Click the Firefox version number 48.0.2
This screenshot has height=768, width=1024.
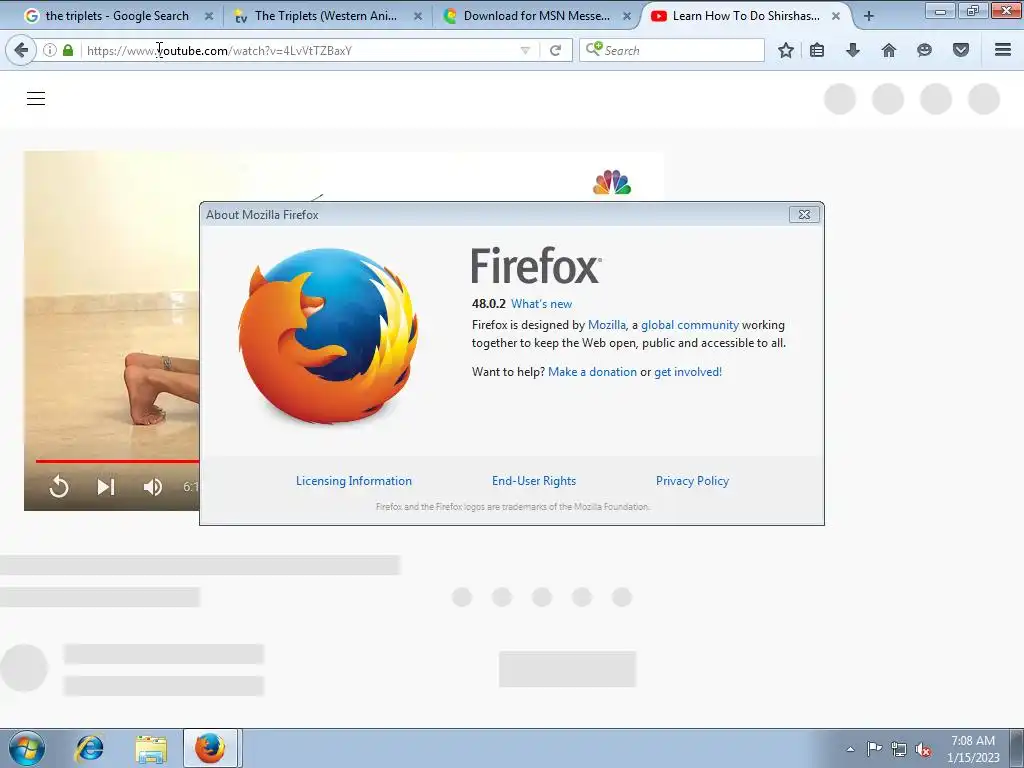488,304
